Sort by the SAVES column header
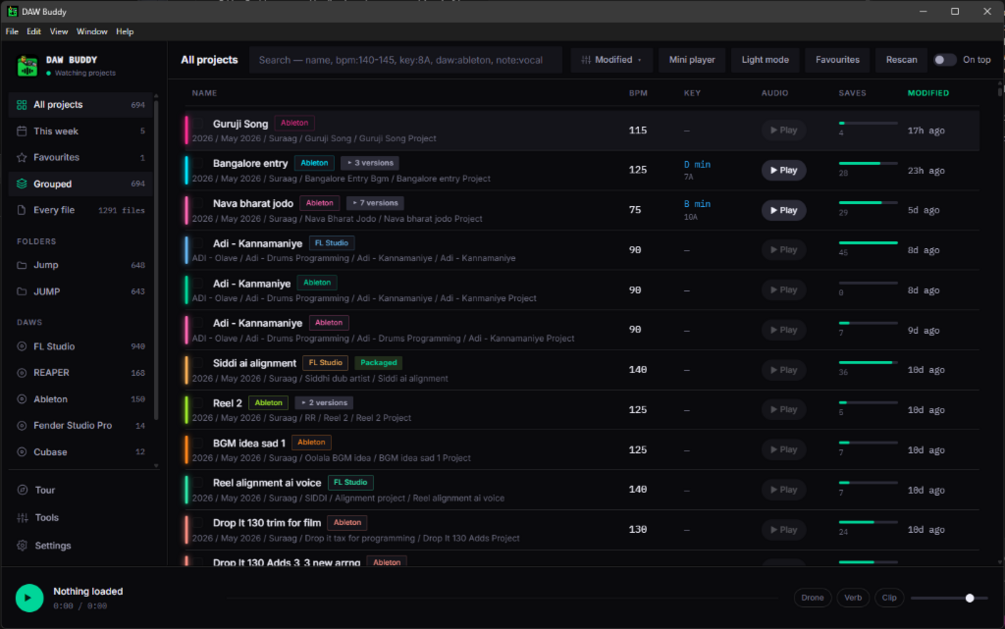The width and height of the screenshot is (1005, 629). [852, 93]
